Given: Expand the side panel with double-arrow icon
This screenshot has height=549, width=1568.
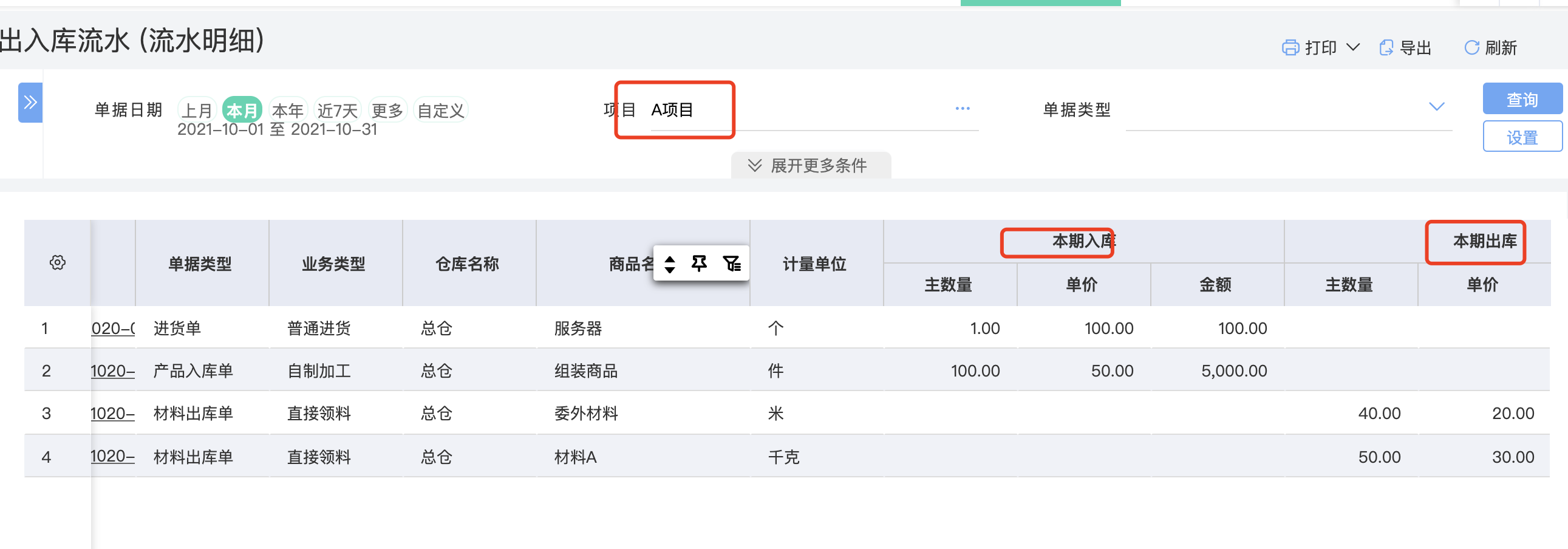Looking at the screenshot, I should [30, 102].
